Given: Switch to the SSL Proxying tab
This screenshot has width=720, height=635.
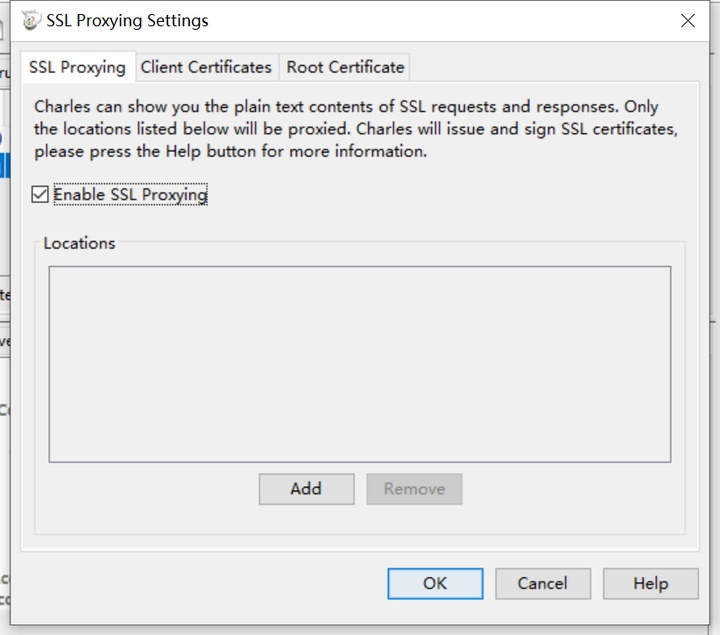Looking at the screenshot, I should (x=78, y=67).
